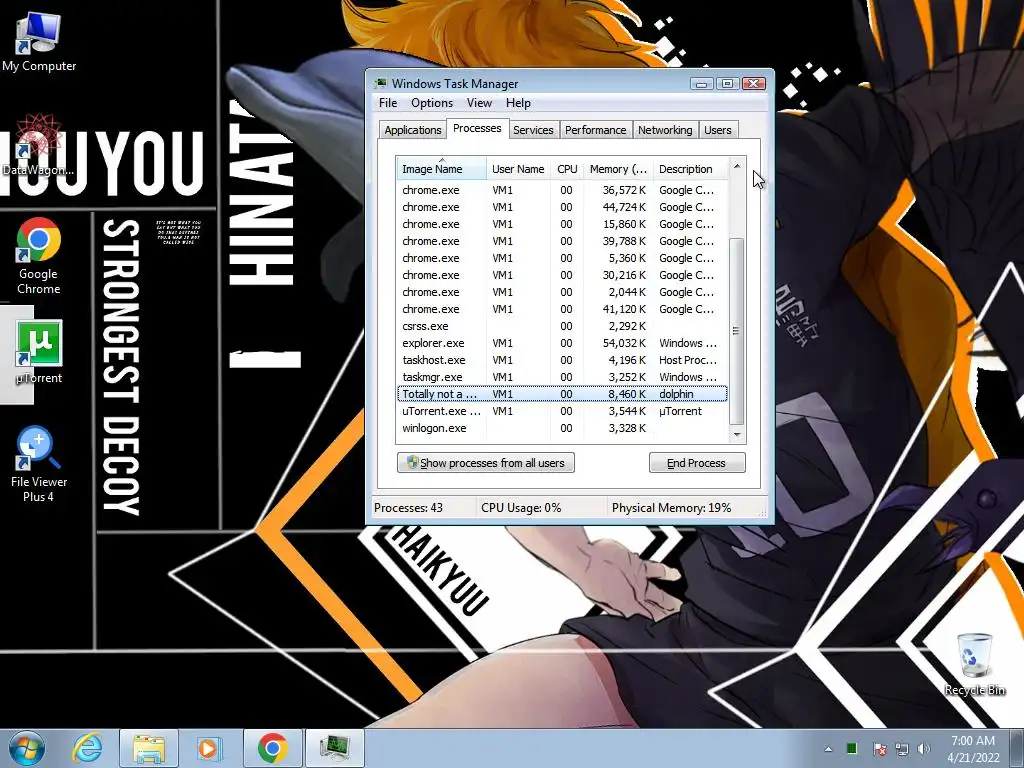Switch to the Services tab
Screen dimensions: 1024x768
[533, 130]
